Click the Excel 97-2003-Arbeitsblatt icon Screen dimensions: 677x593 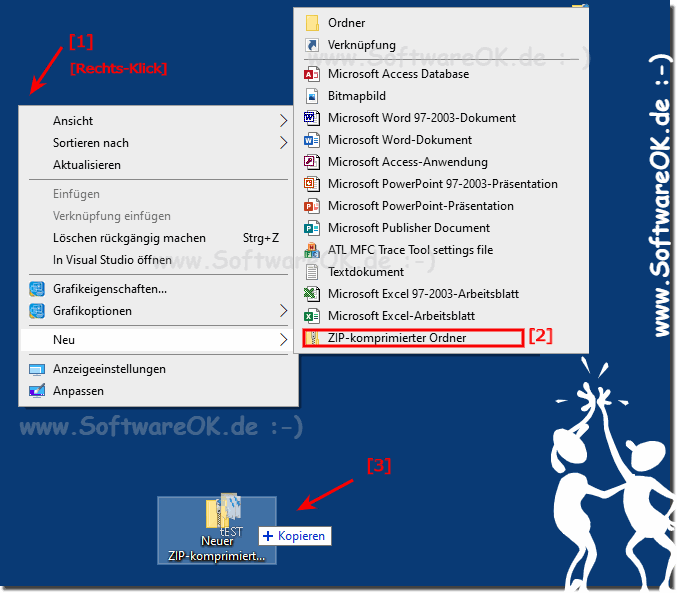312,294
